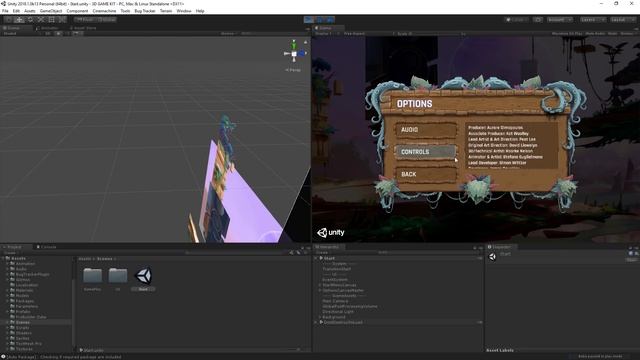Expand the Assets root folder
The height and width of the screenshot is (360, 640).
point(4,258)
